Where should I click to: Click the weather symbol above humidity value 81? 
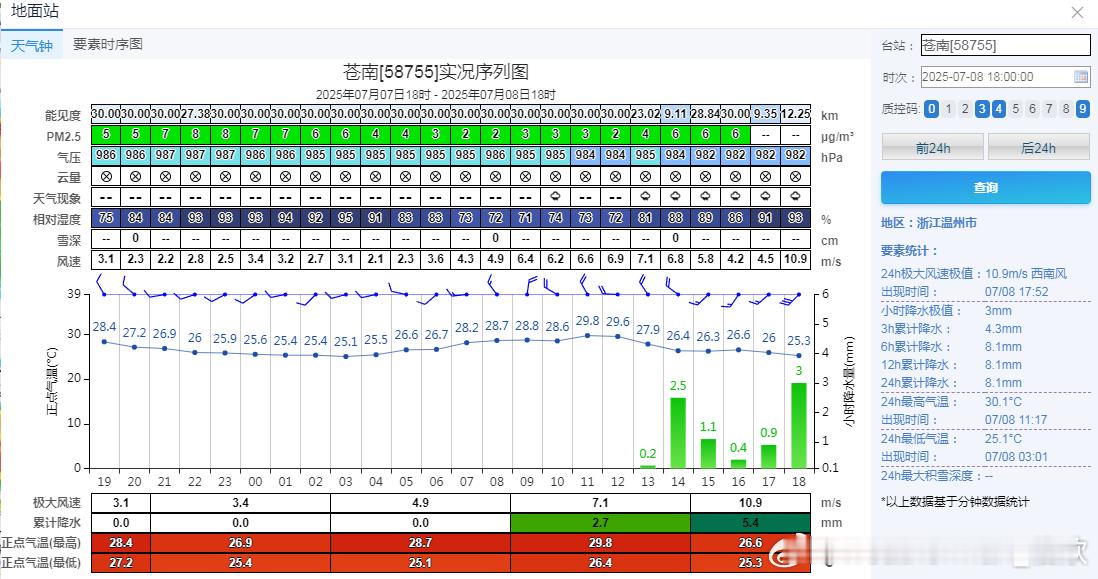point(646,197)
